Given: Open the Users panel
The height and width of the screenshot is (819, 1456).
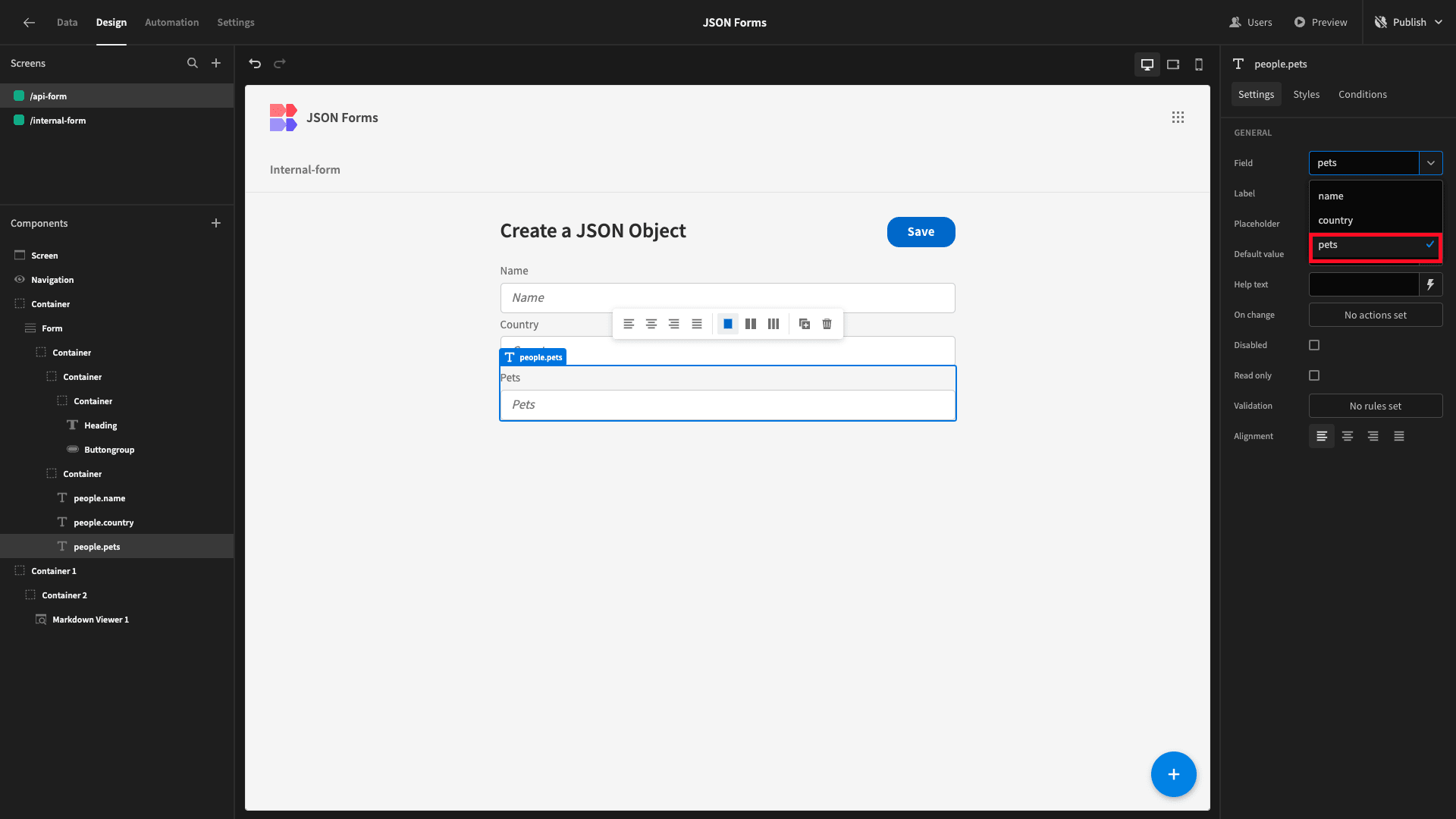Looking at the screenshot, I should (1250, 23).
